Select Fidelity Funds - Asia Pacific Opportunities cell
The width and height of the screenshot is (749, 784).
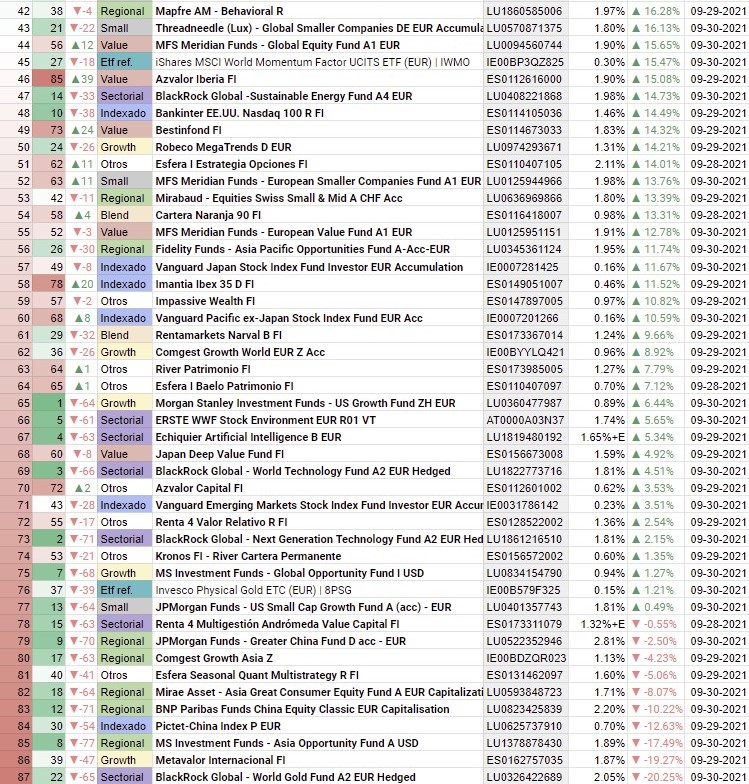318,249
